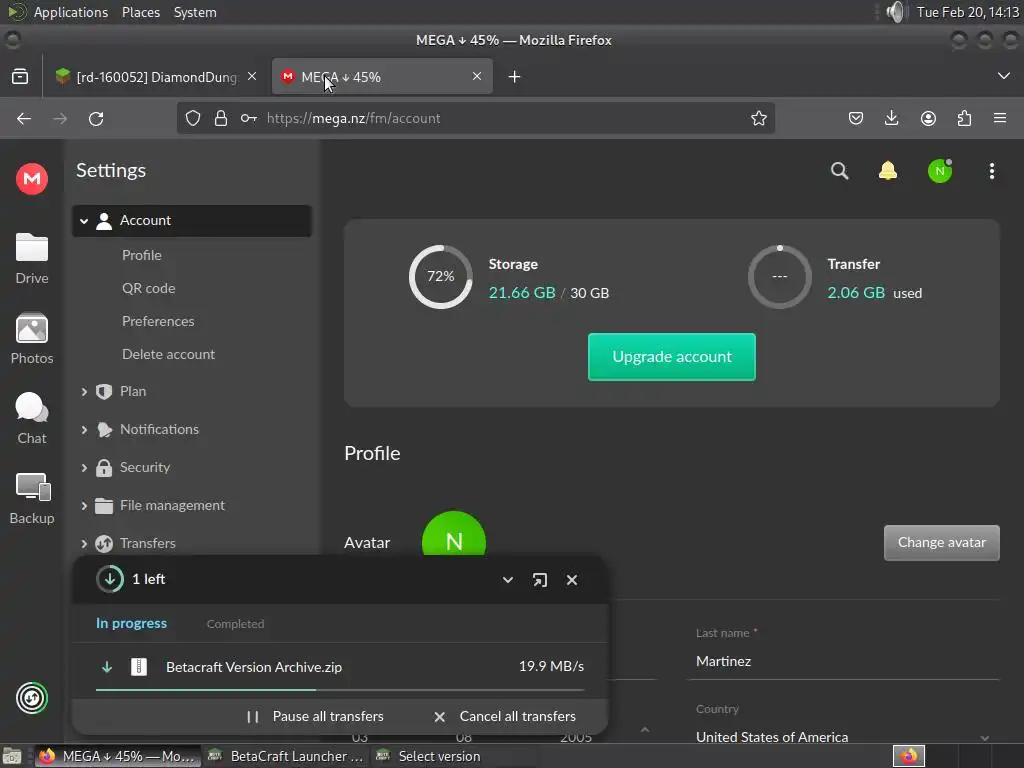Select the In progress transfers tab
Screen dimensions: 1024x768
[131, 624]
